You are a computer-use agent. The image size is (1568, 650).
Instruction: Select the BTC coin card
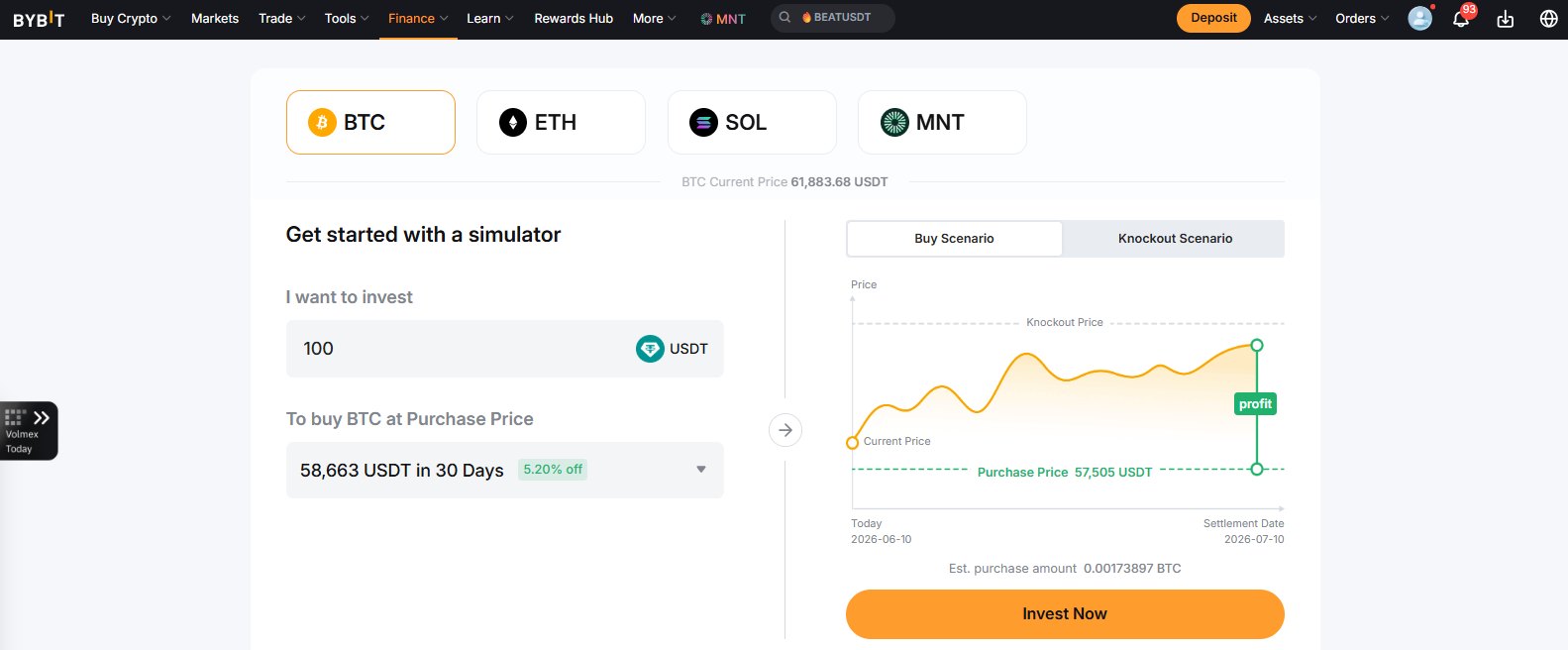click(370, 122)
